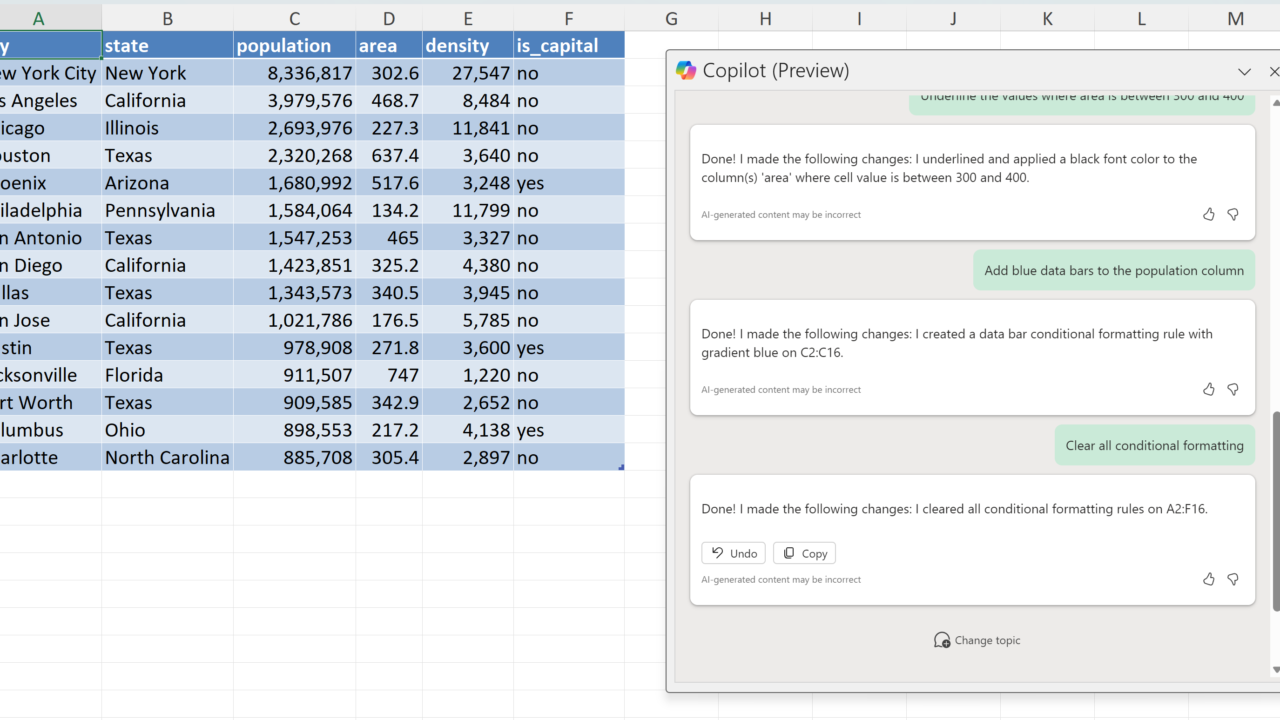Image resolution: width=1280 pixels, height=720 pixels.
Task: Select the column F header
Action: click(568, 18)
